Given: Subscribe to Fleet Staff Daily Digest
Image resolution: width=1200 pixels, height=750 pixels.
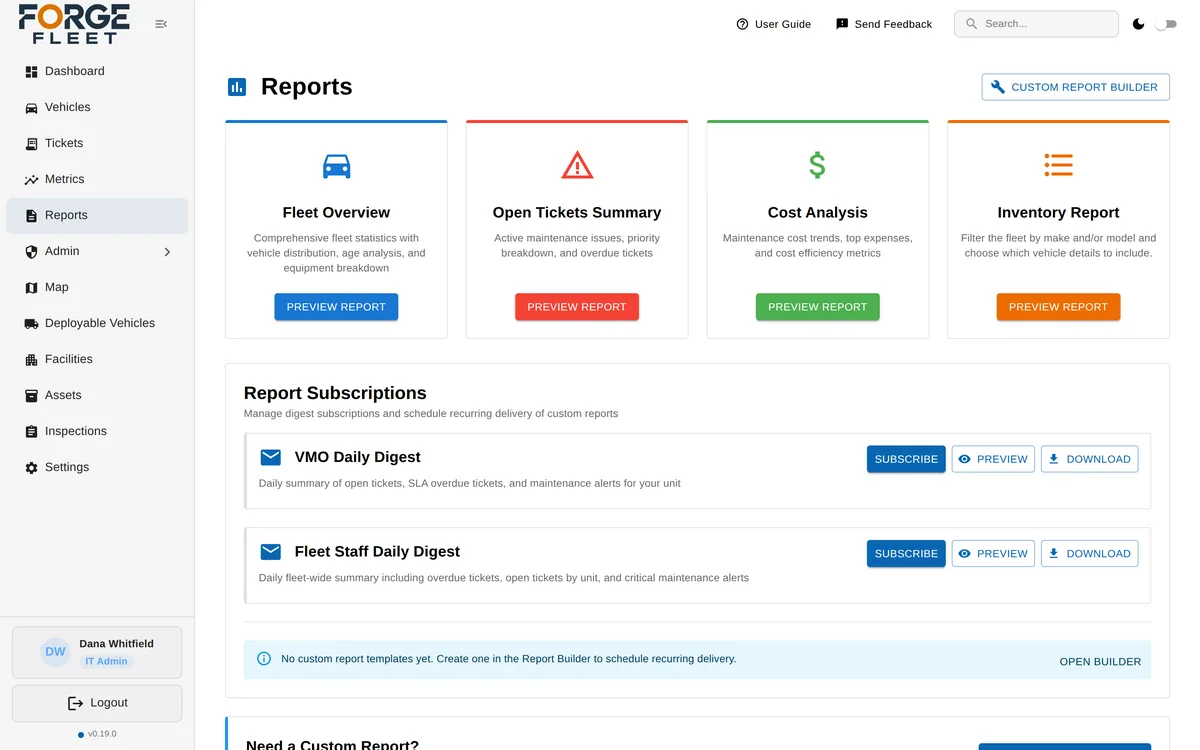Looking at the screenshot, I should point(906,553).
